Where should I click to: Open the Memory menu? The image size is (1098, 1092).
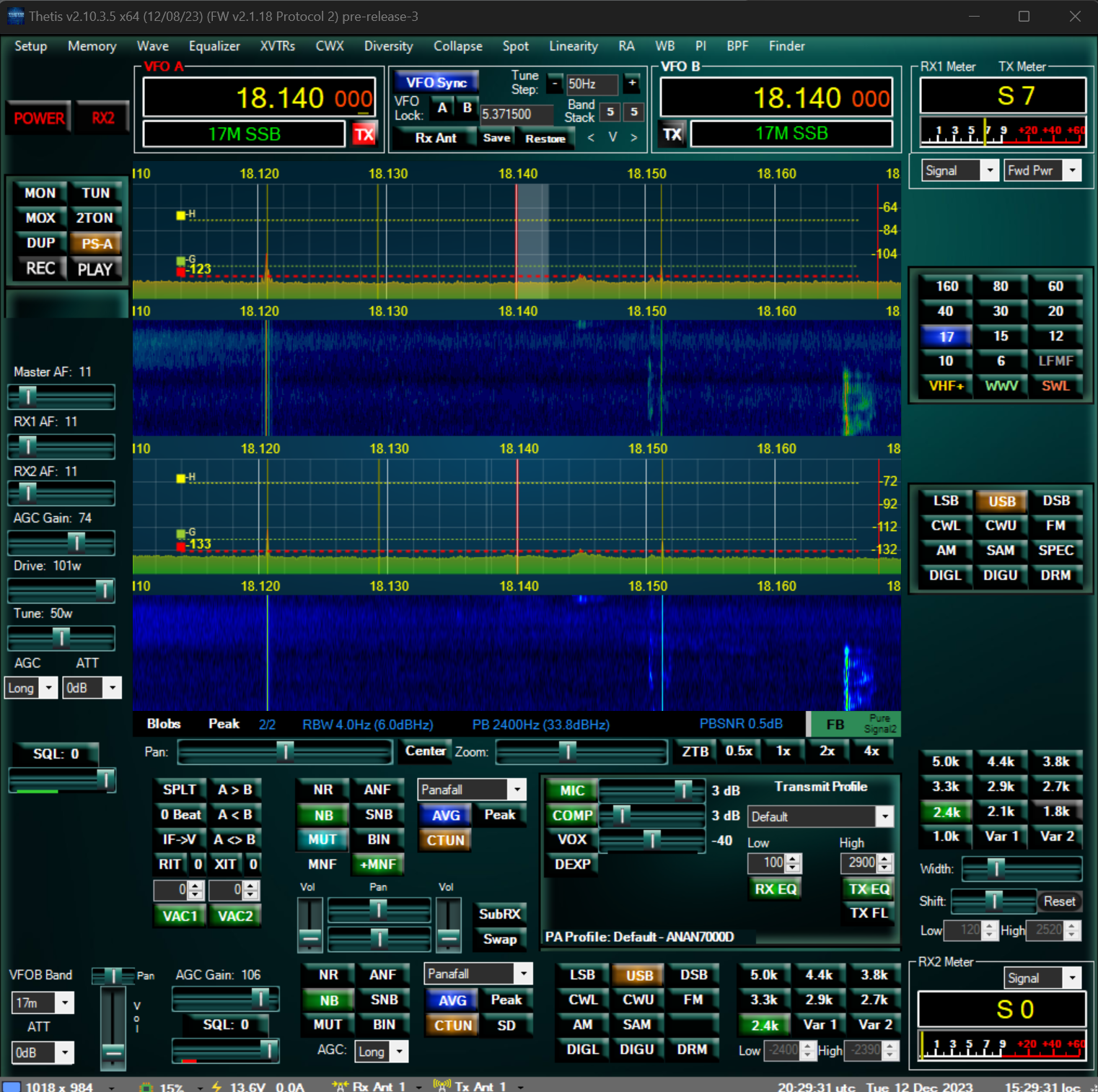pos(92,46)
